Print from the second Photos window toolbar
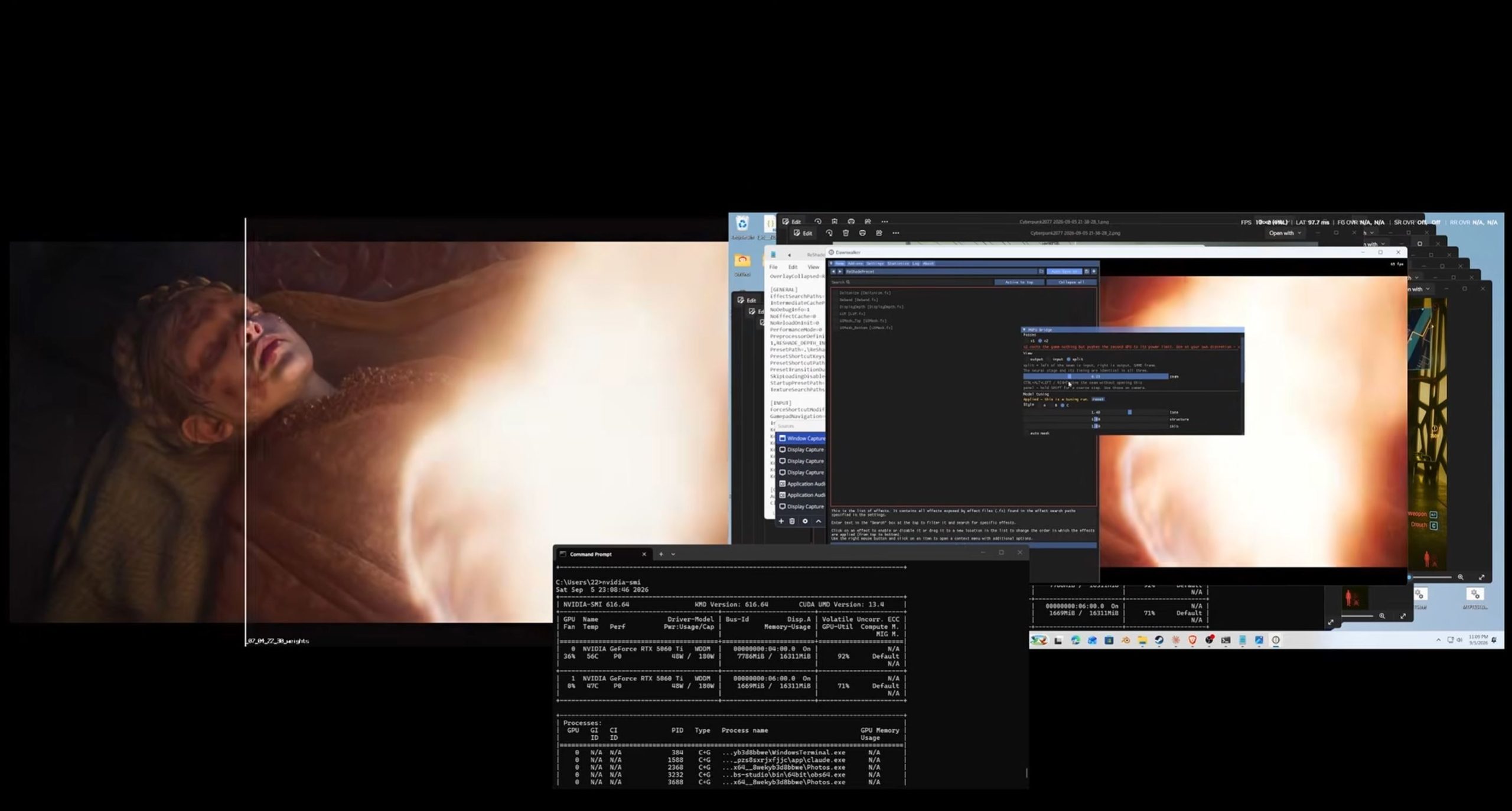1512x811 pixels. [x=862, y=233]
